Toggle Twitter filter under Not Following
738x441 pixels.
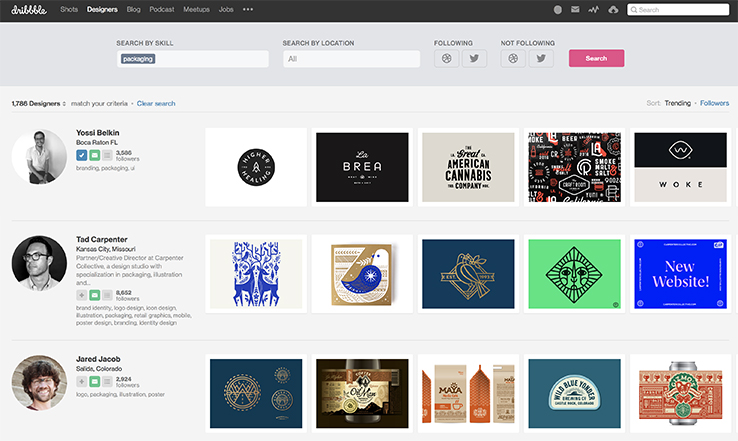tap(541, 58)
